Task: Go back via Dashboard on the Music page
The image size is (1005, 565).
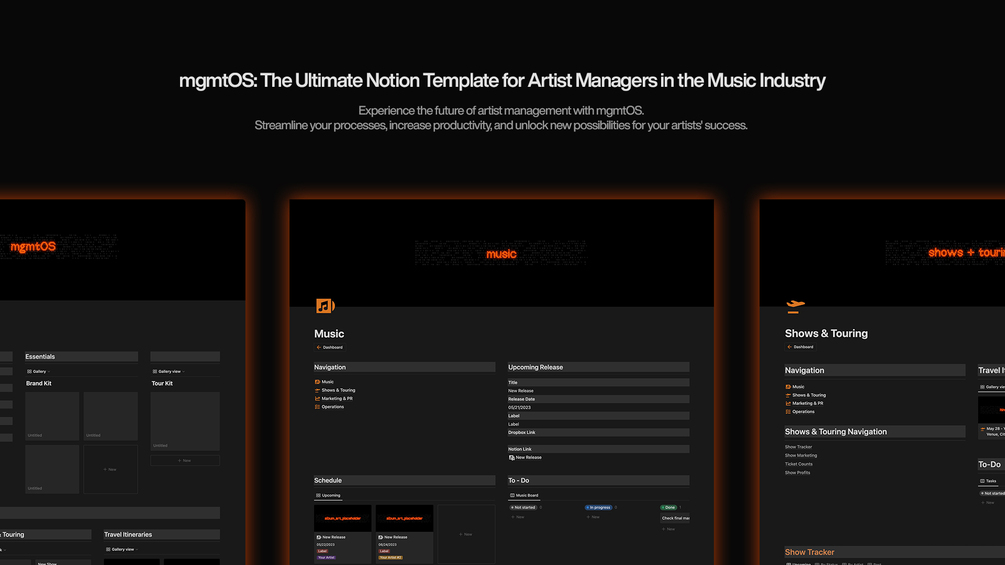Action: click(x=329, y=347)
